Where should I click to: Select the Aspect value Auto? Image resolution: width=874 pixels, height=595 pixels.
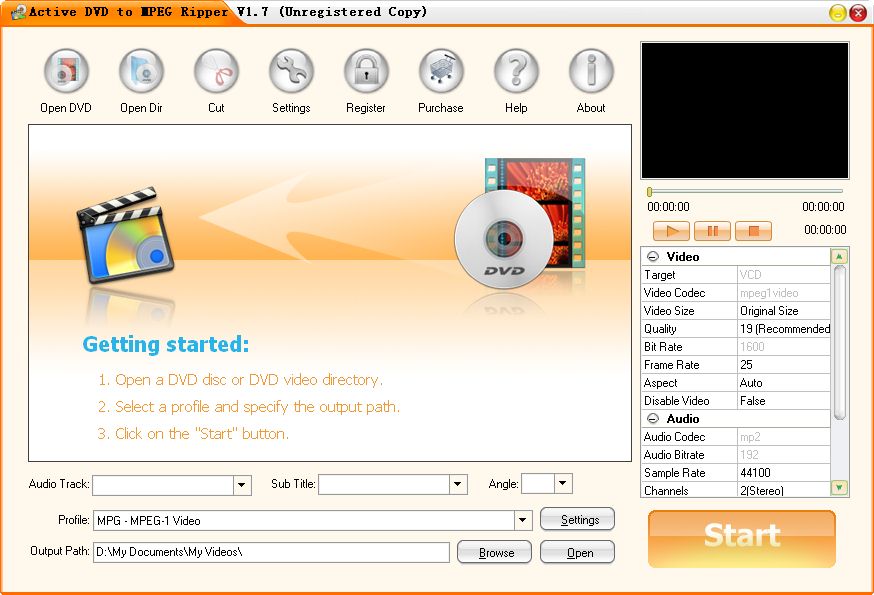click(784, 383)
